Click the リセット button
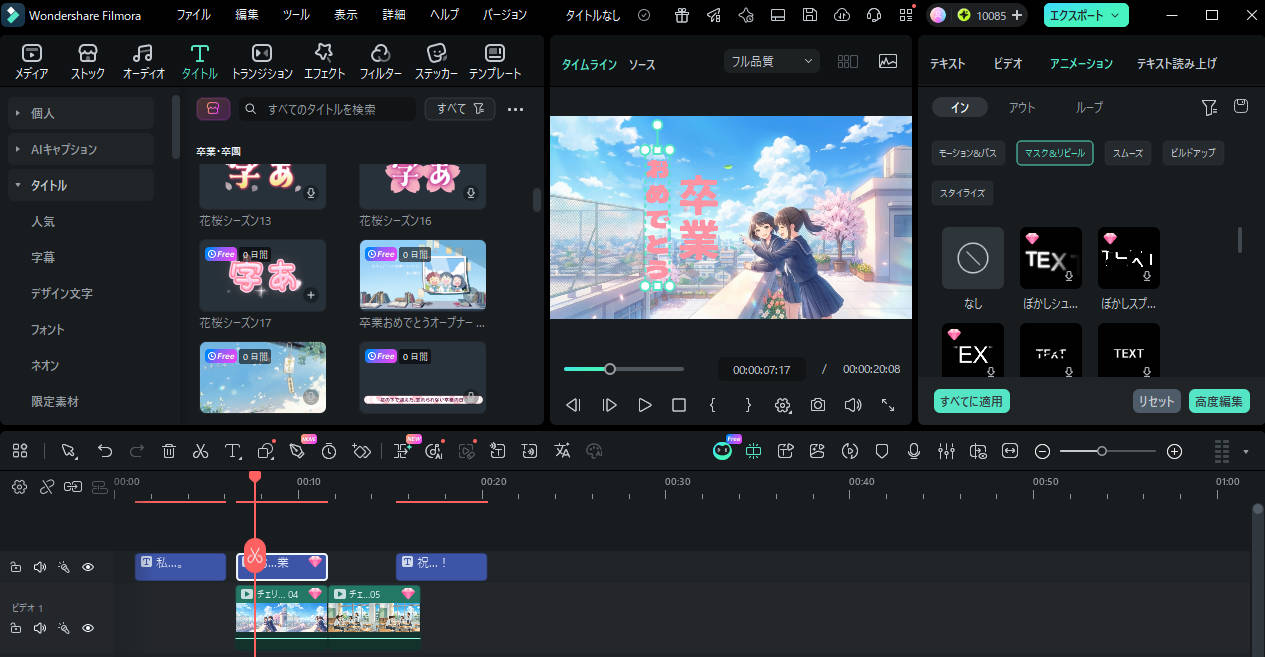The height and width of the screenshot is (657, 1265). coord(1156,401)
